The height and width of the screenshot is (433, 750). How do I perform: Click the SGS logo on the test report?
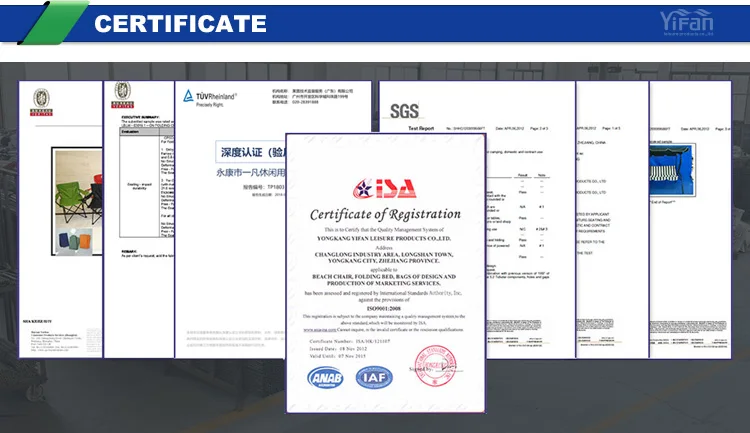pyautogui.click(x=404, y=110)
